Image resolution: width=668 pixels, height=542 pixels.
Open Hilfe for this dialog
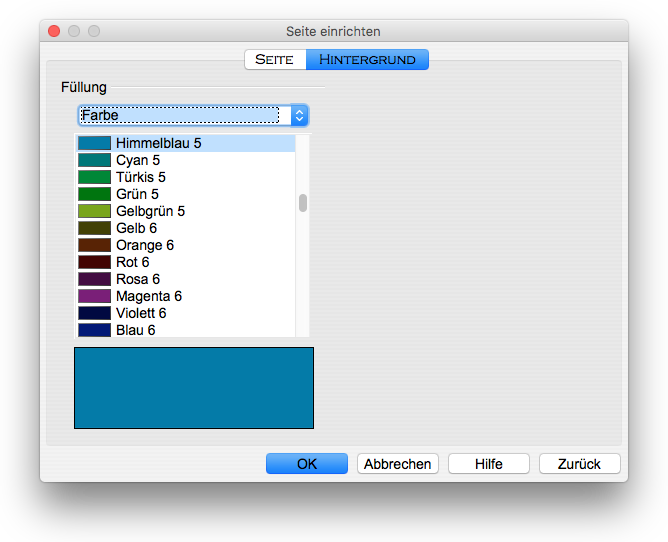tap(489, 464)
